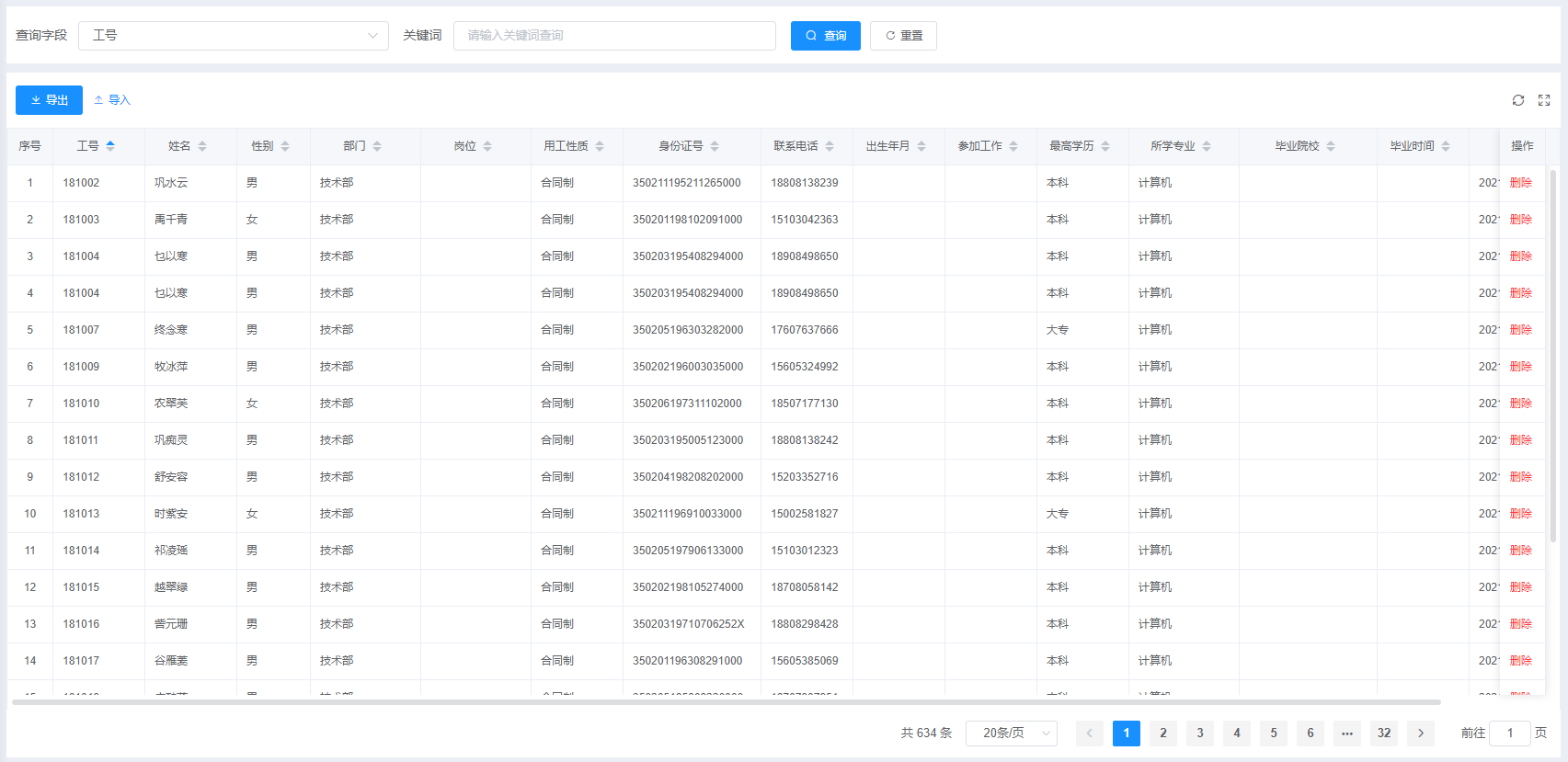The height and width of the screenshot is (762, 1568).
Task: Click the 查询 search button
Action: [825, 36]
